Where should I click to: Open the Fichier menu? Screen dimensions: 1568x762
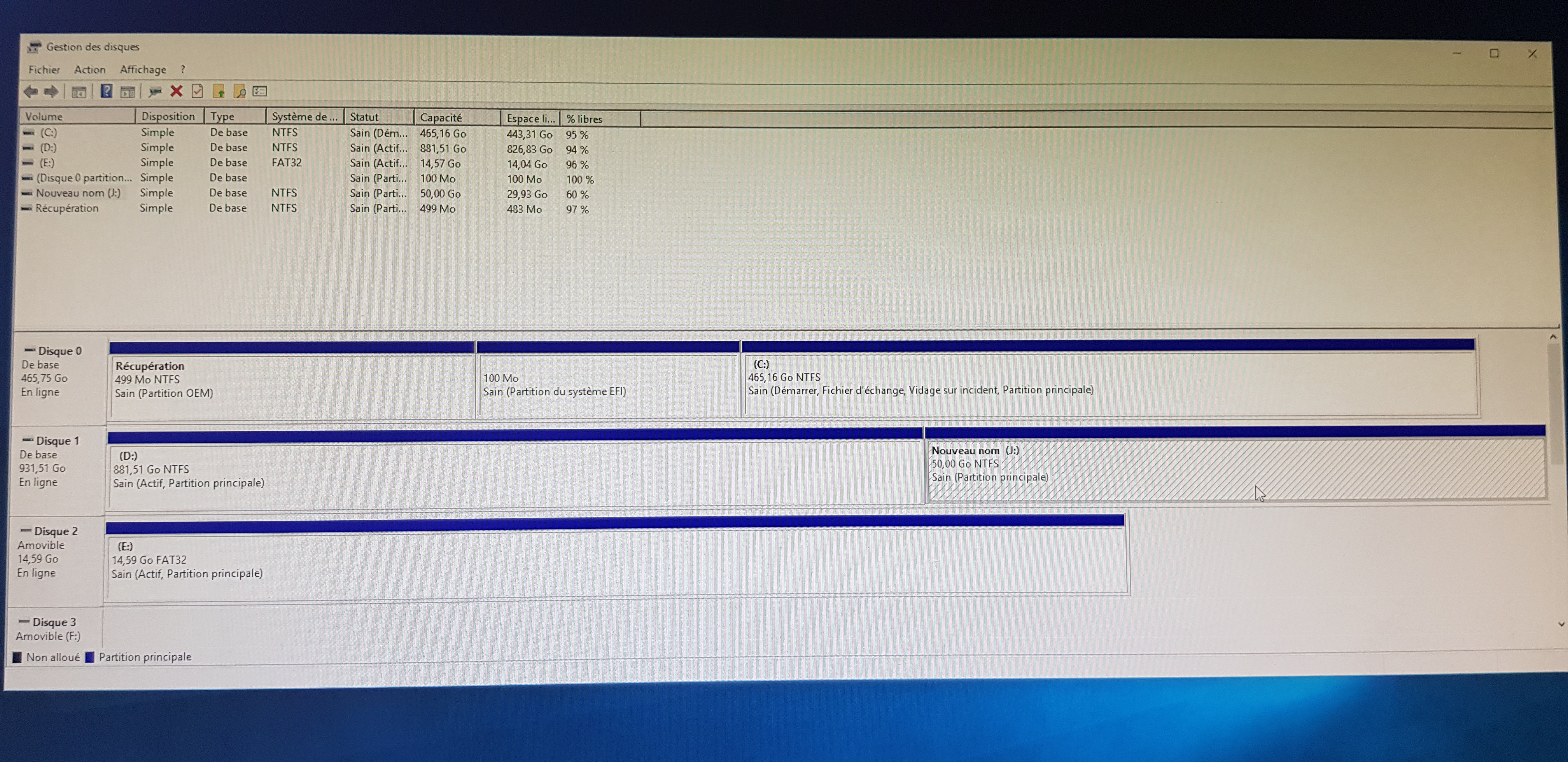coord(44,70)
